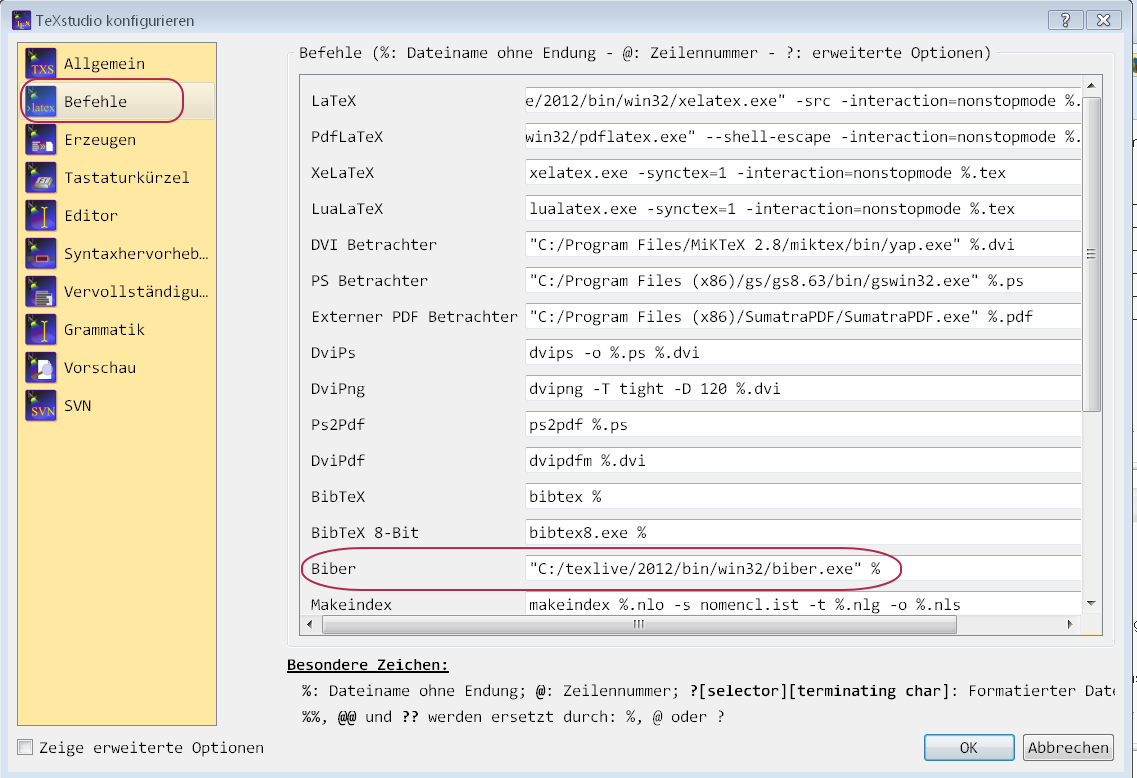Select the Syntaxhervorhebung icon
This screenshot has height=778, width=1137.
41,253
